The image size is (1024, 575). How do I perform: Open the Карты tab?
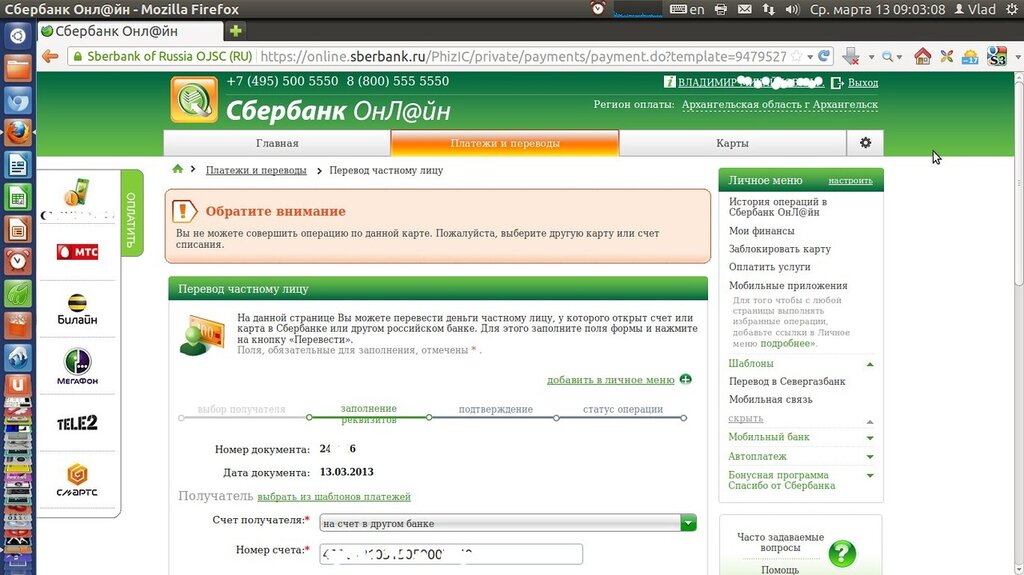coord(732,143)
